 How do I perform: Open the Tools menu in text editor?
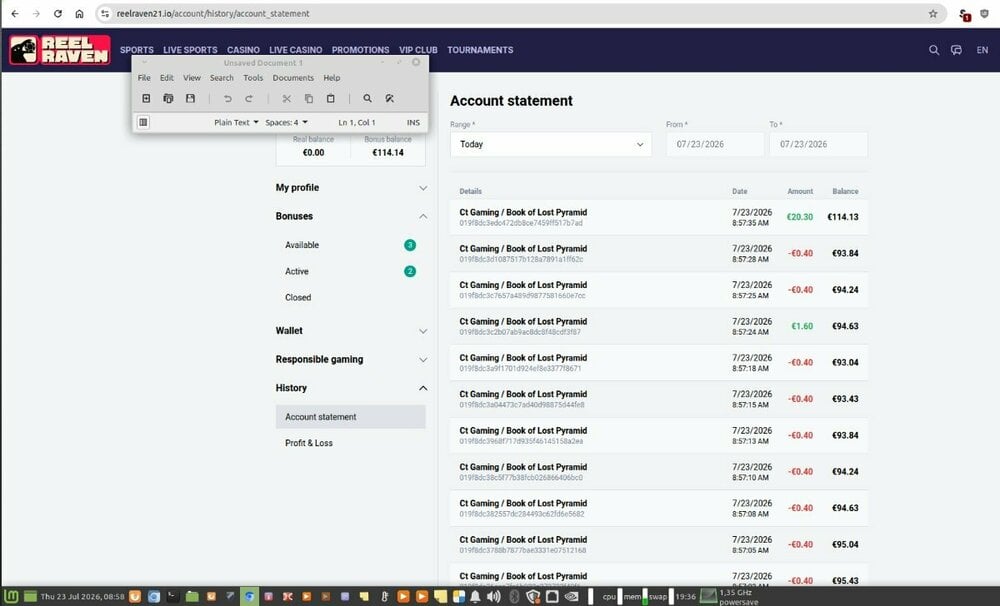click(253, 78)
